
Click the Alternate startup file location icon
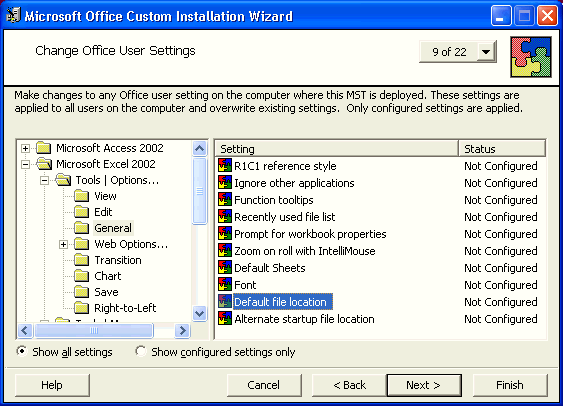[225, 318]
